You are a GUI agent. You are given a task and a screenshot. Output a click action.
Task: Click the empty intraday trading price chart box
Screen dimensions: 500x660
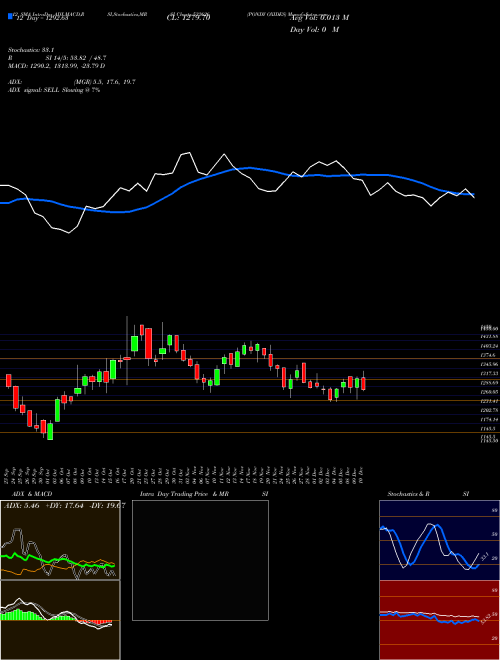(200, 560)
